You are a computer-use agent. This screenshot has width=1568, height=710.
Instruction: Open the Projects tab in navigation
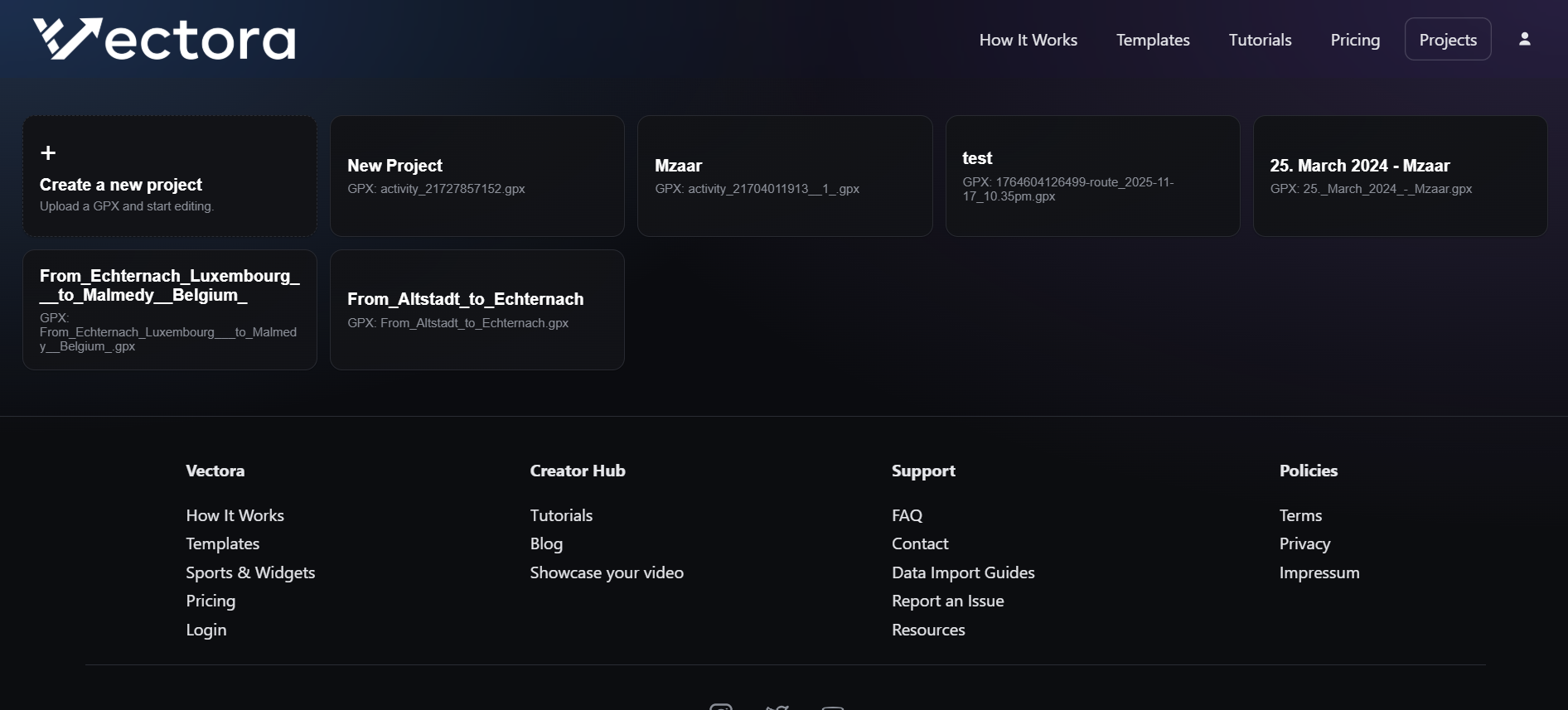tap(1447, 40)
